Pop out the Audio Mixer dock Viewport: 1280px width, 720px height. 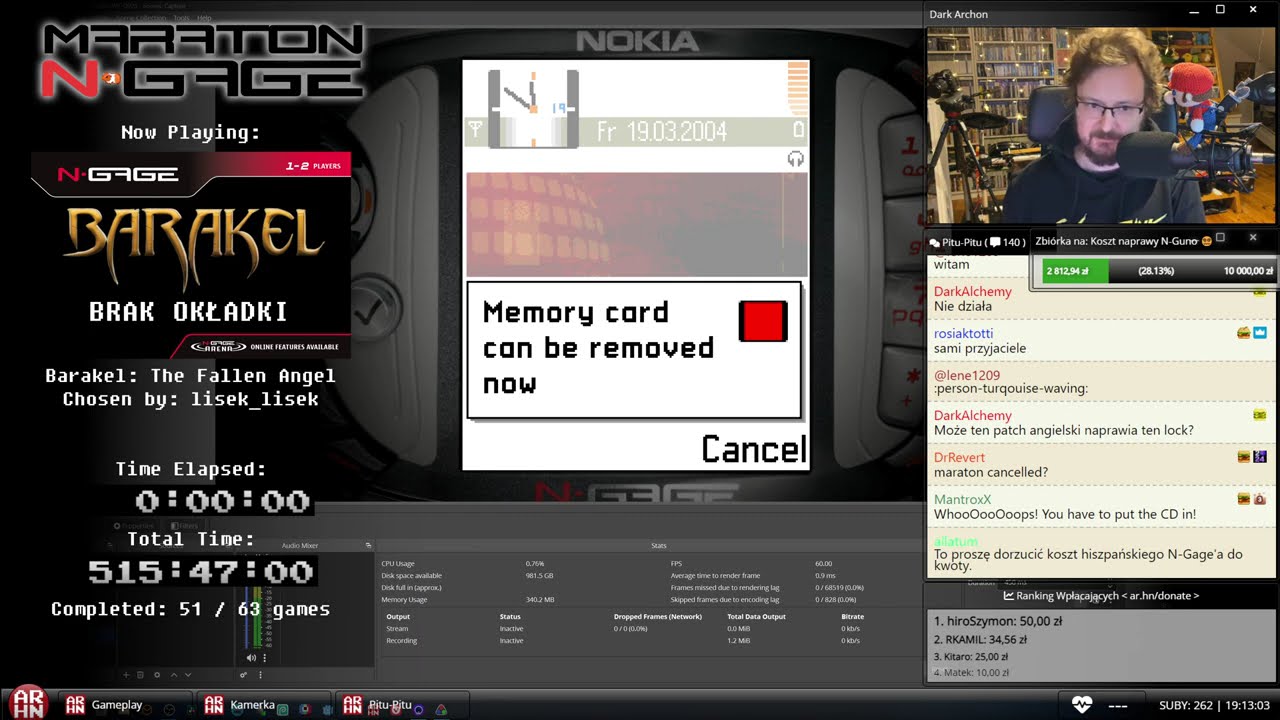click(368, 545)
